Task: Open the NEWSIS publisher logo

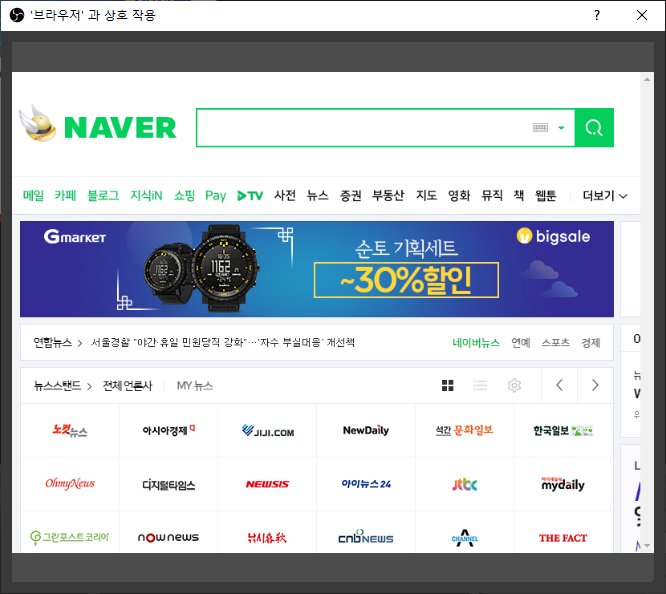Action: (268, 484)
